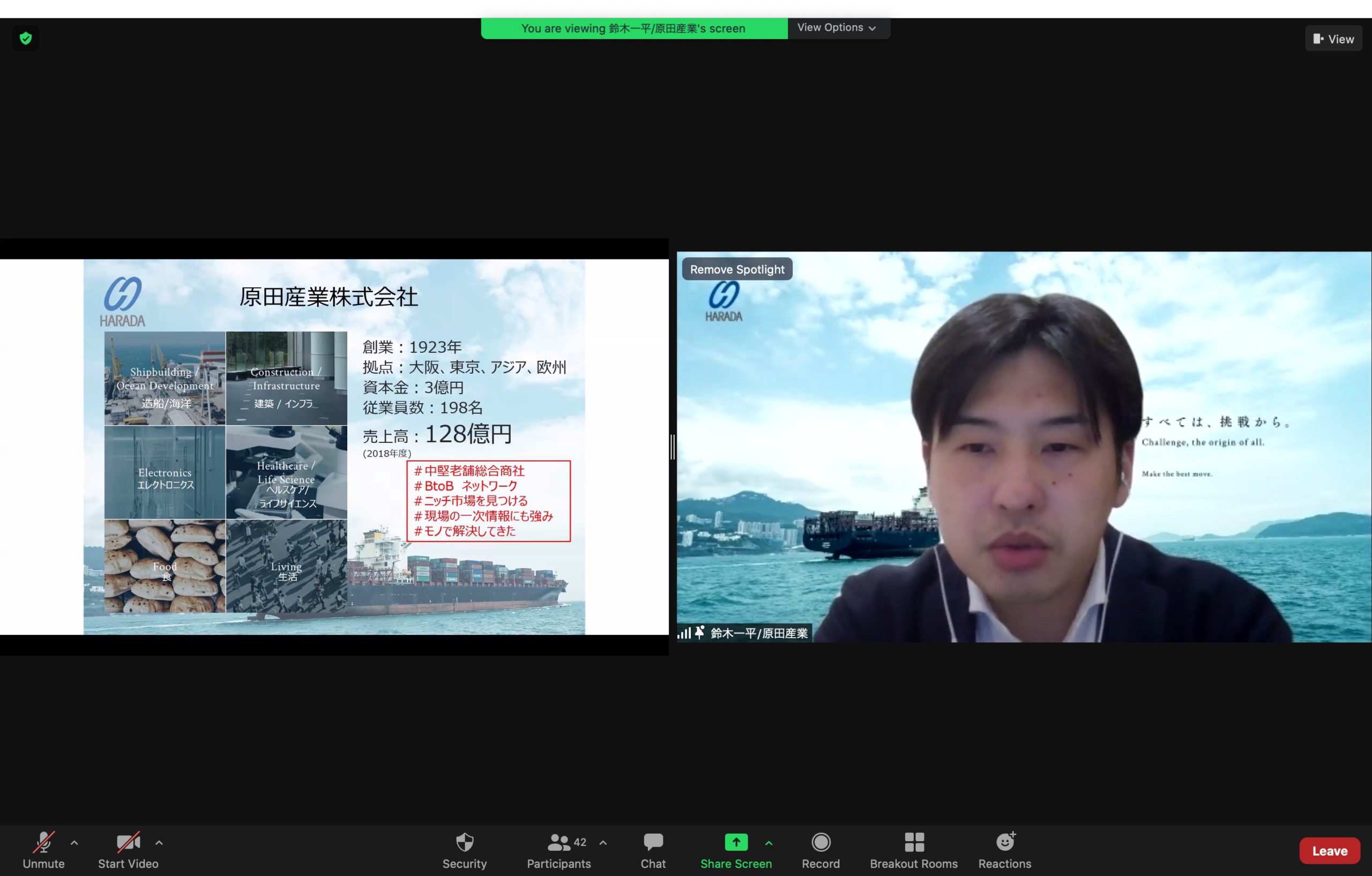1372x876 pixels.
Task: Click the text 拠点：大阪、東京、アジア、欧州
Action: pyautogui.click(x=464, y=367)
